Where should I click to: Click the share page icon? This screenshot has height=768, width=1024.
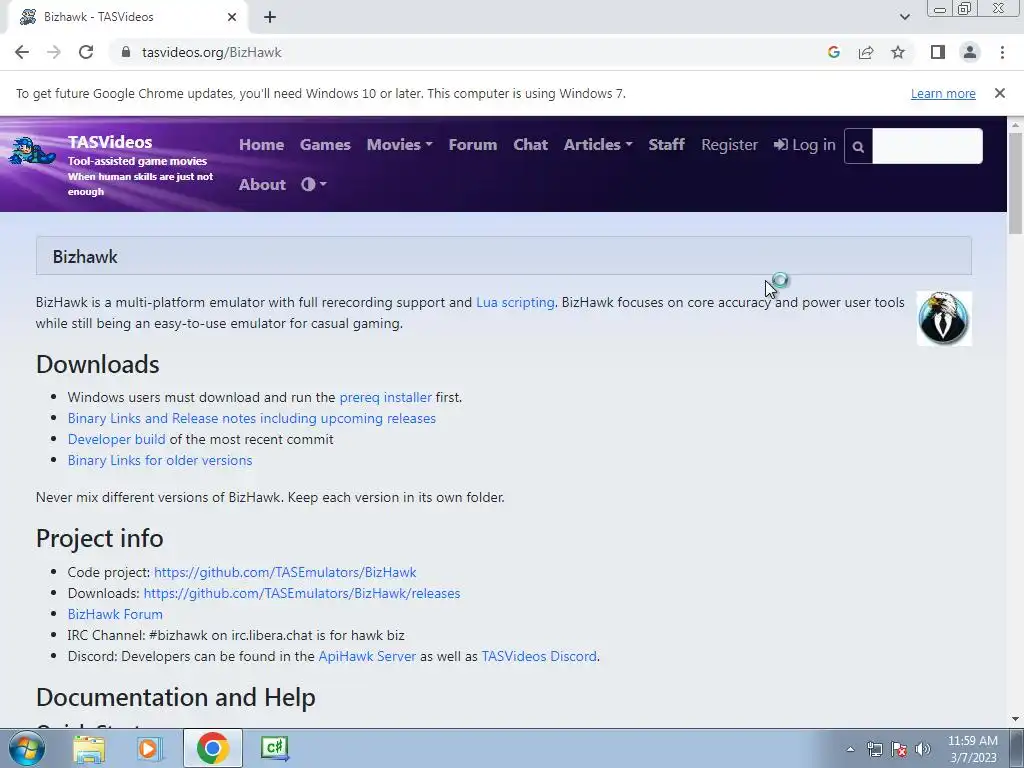click(866, 52)
